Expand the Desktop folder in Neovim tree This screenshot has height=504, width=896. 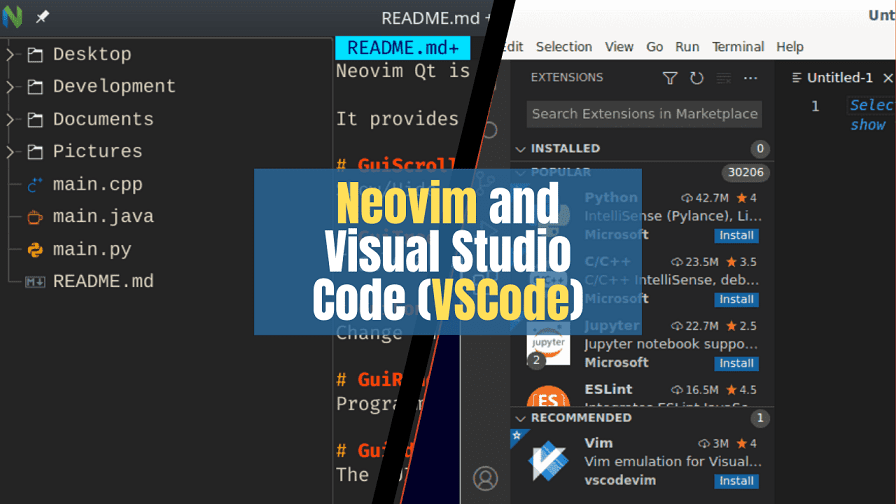pos(10,54)
